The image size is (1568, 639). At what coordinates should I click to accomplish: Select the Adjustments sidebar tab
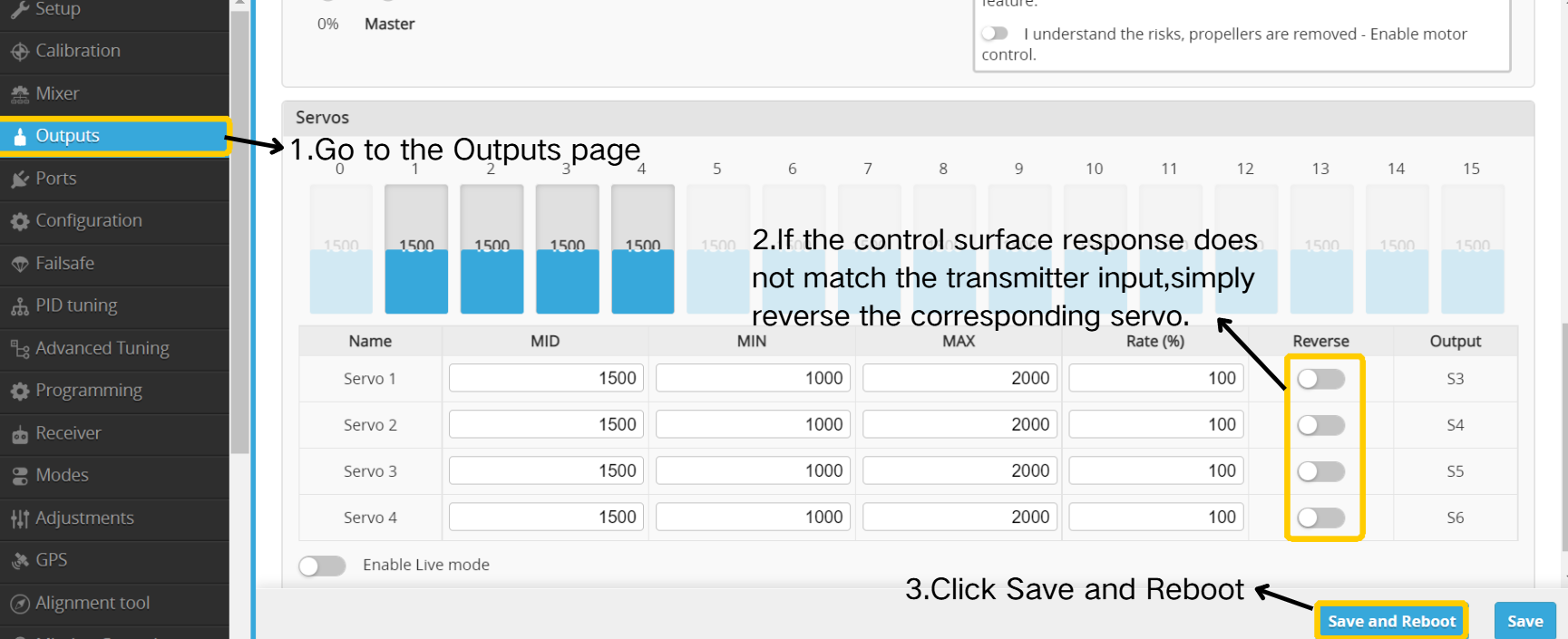click(84, 518)
